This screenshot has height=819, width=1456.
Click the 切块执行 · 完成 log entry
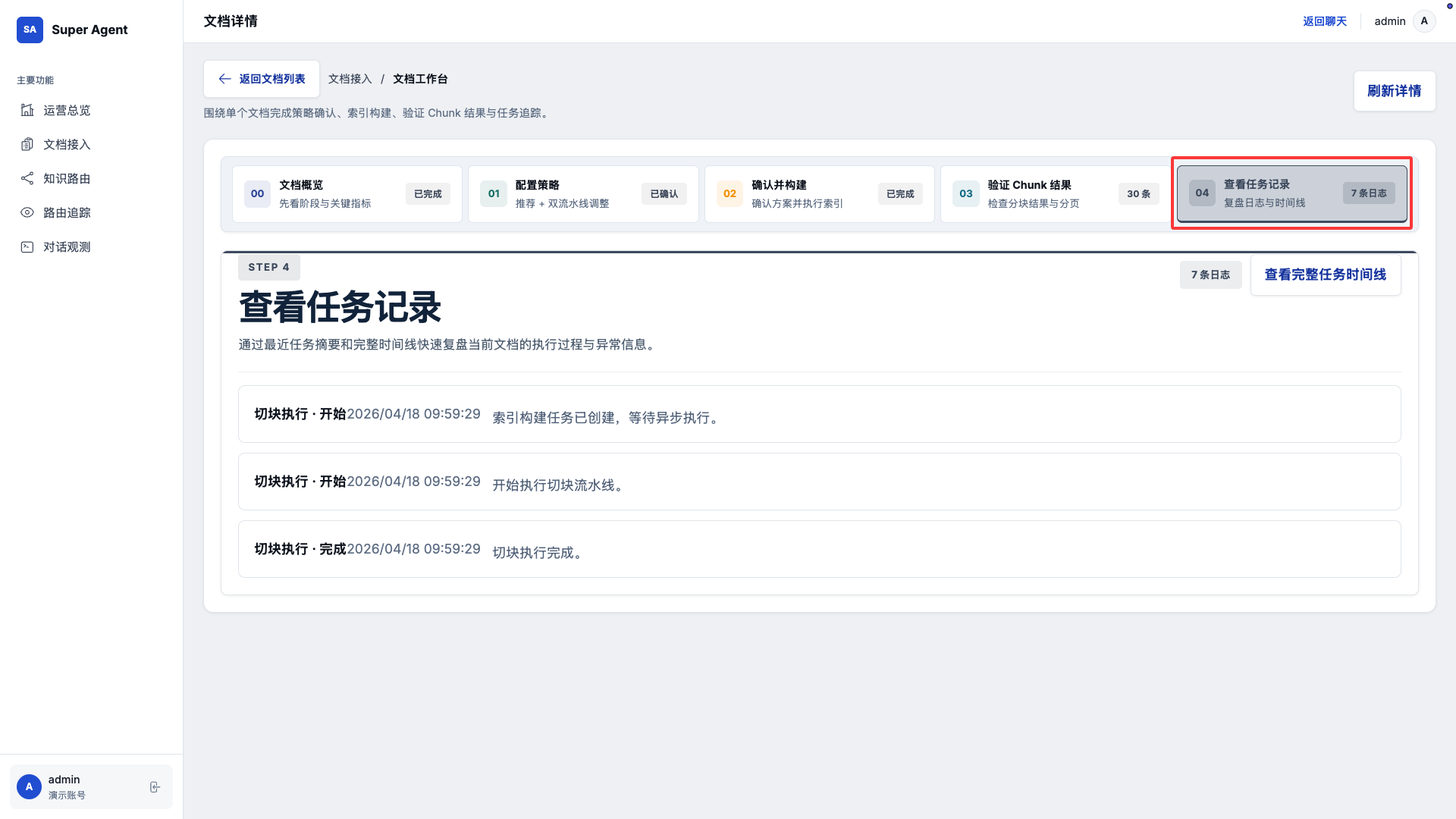point(819,549)
